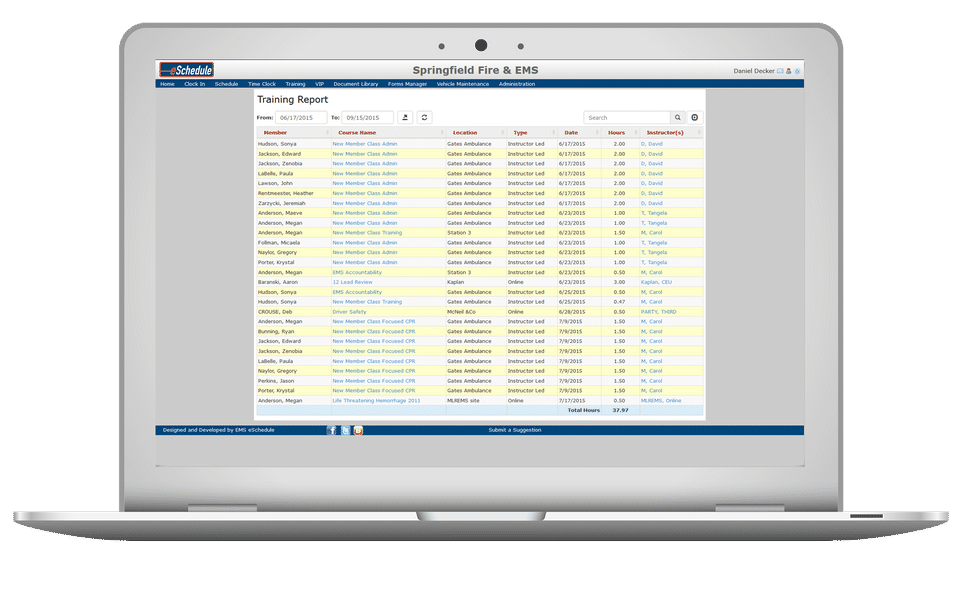Click the McNeil &Co location cell
The width and height of the screenshot is (960, 596).
click(462, 312)
